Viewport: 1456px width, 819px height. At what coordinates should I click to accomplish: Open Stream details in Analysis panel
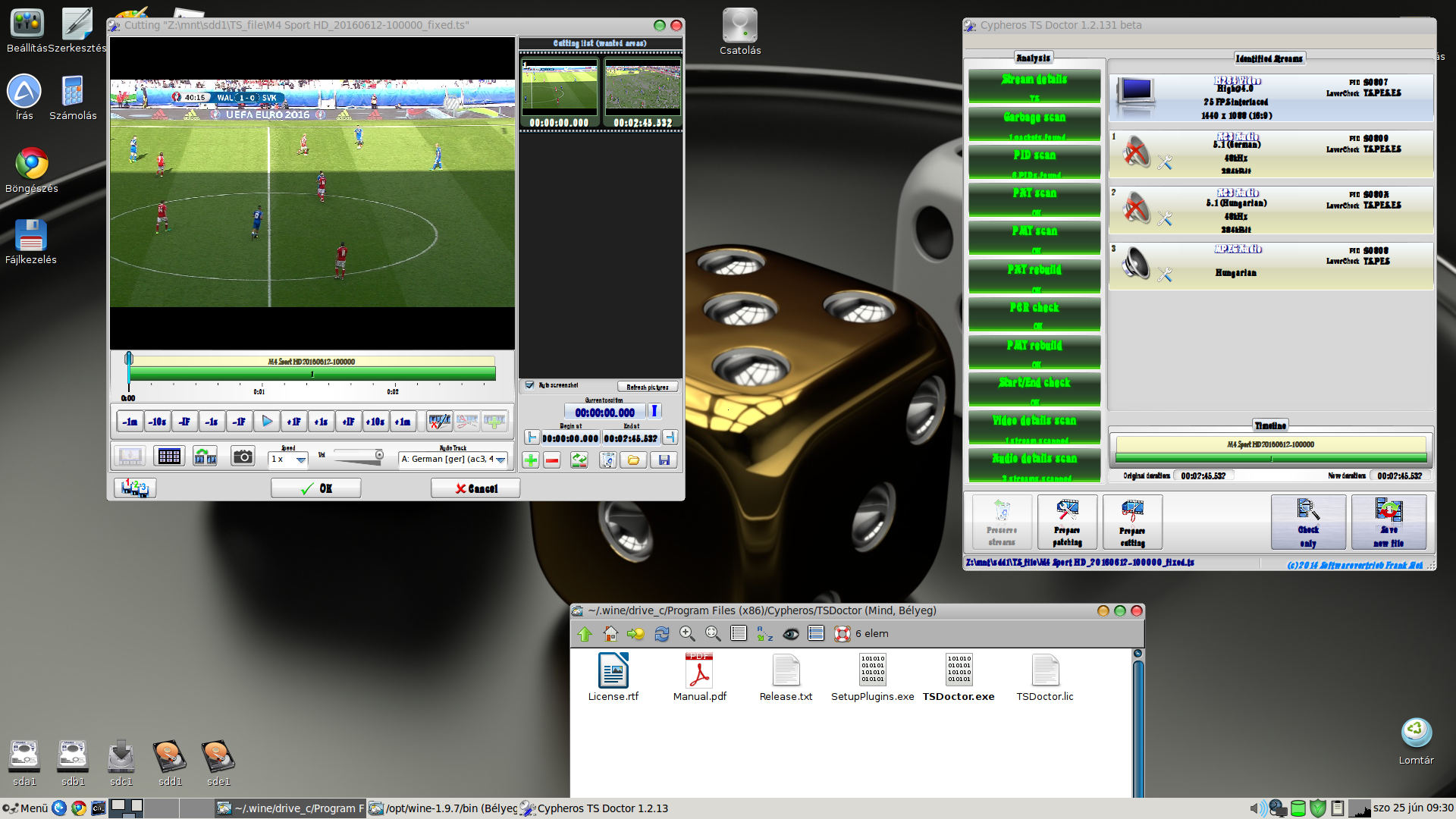pyautogui.click(x=1034, y=86)
